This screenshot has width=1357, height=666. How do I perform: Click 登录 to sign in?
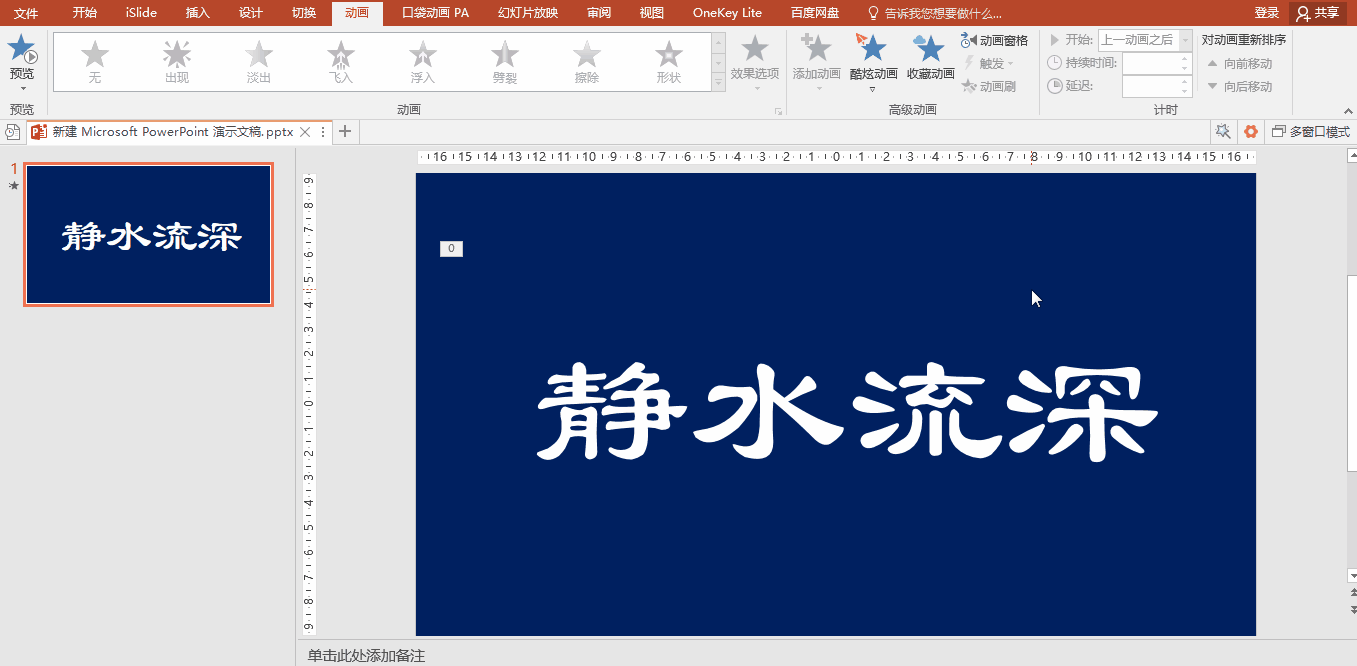click(1266, 13)
